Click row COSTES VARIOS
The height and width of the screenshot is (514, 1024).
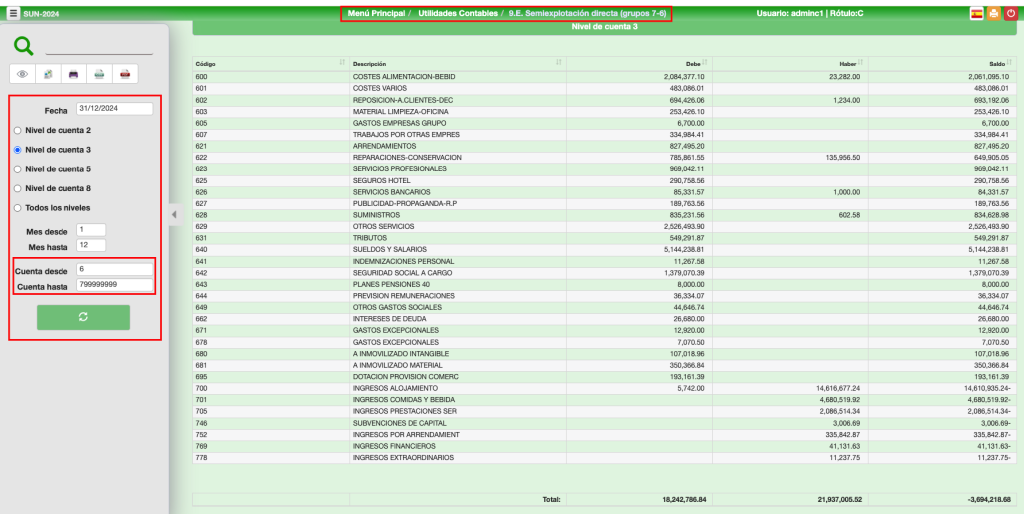click(x=605, y=88)
